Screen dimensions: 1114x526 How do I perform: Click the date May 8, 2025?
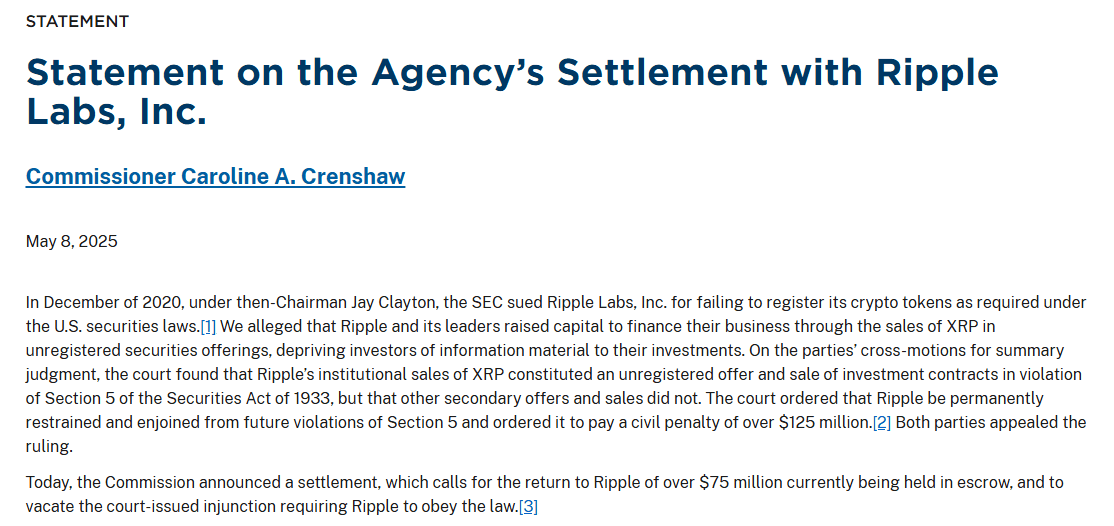[72, 241]
